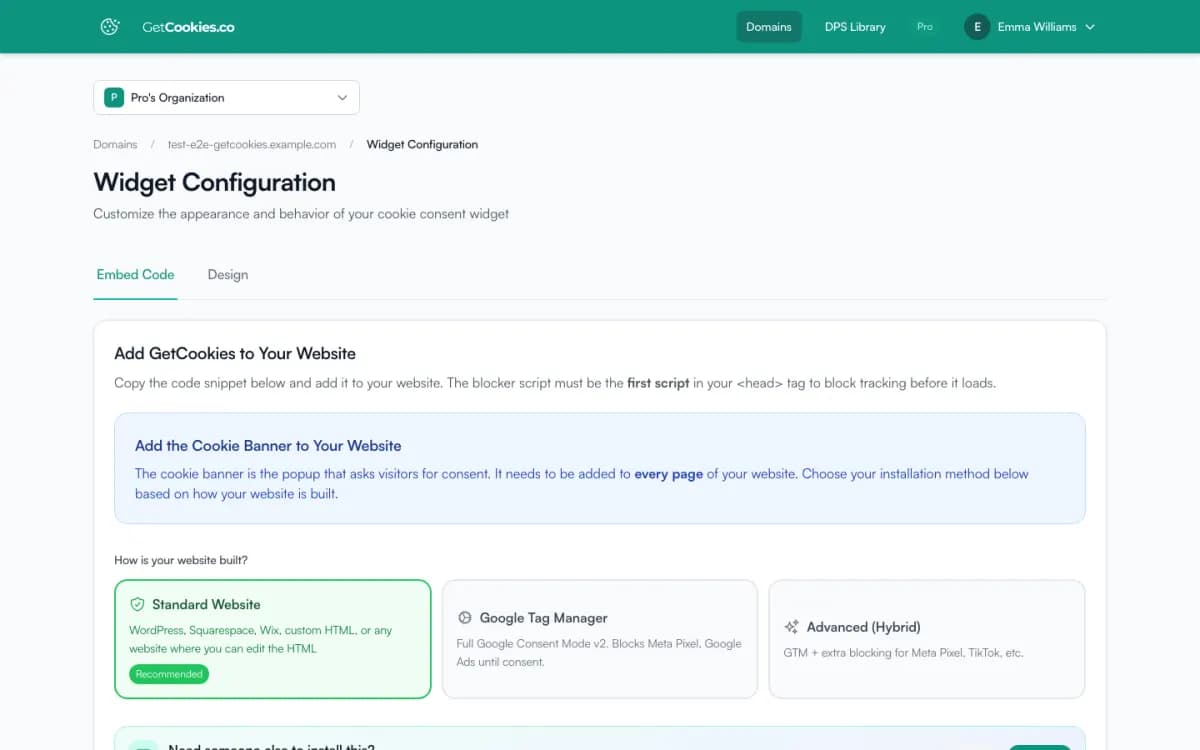Click the Recommended badge
Screen dimensions: 1200x750
tap(169, 674)
